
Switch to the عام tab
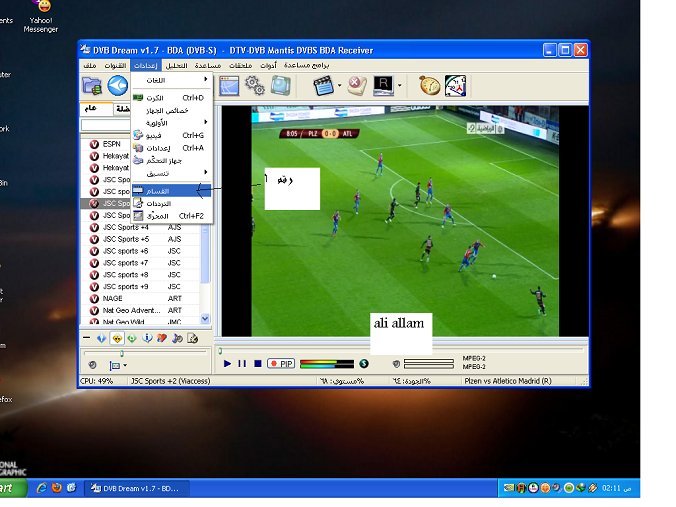click(96, 109)
